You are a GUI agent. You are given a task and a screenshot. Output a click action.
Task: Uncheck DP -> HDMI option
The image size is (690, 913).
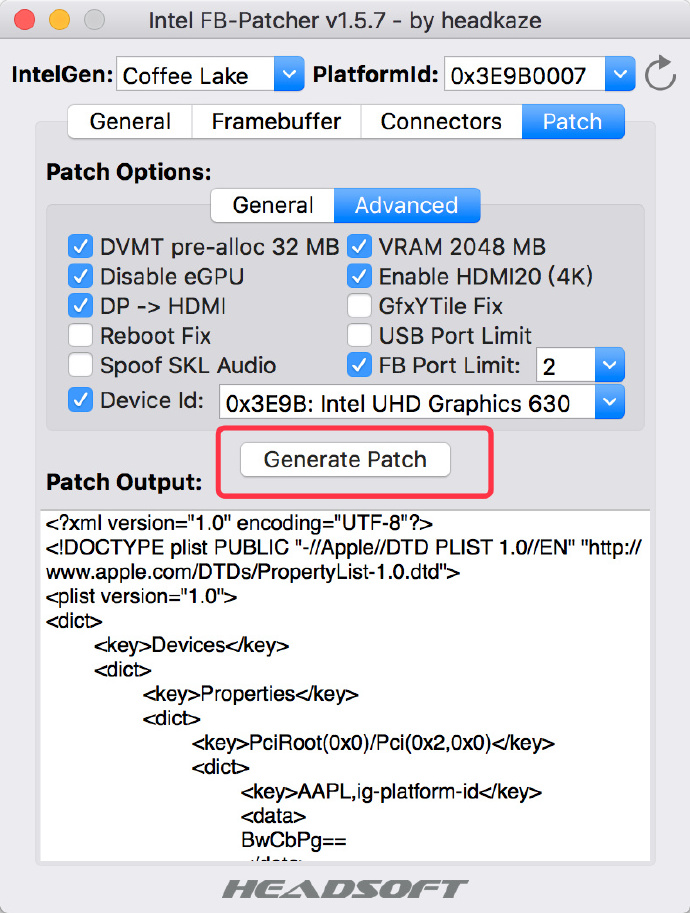pos(80,306)
